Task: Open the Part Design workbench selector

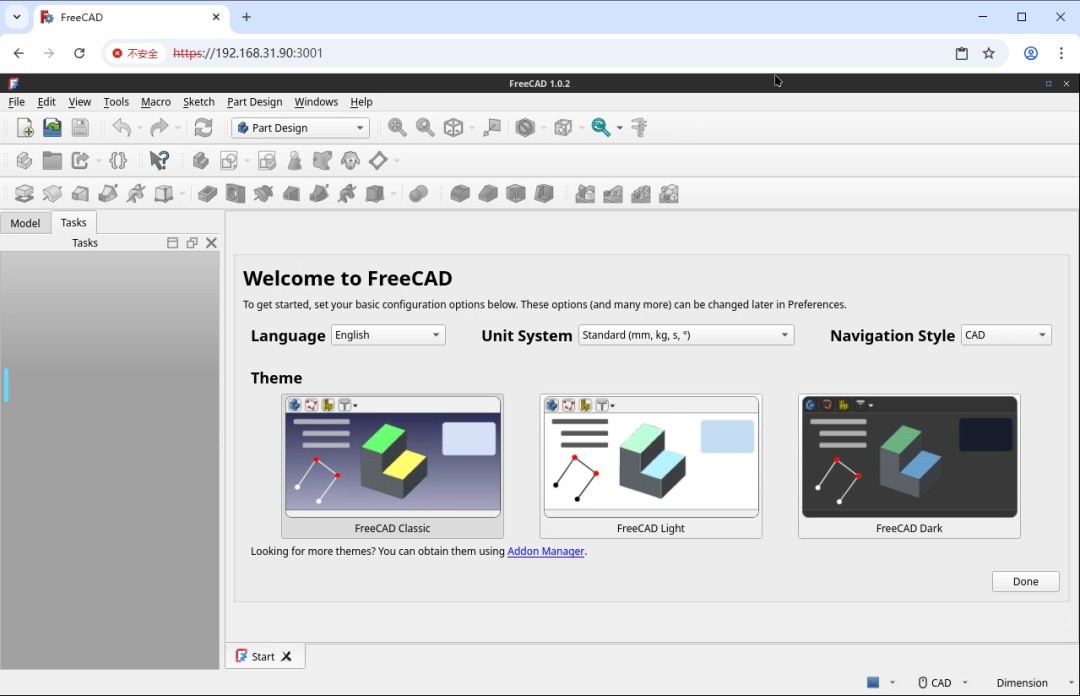Action: point(300,127)
